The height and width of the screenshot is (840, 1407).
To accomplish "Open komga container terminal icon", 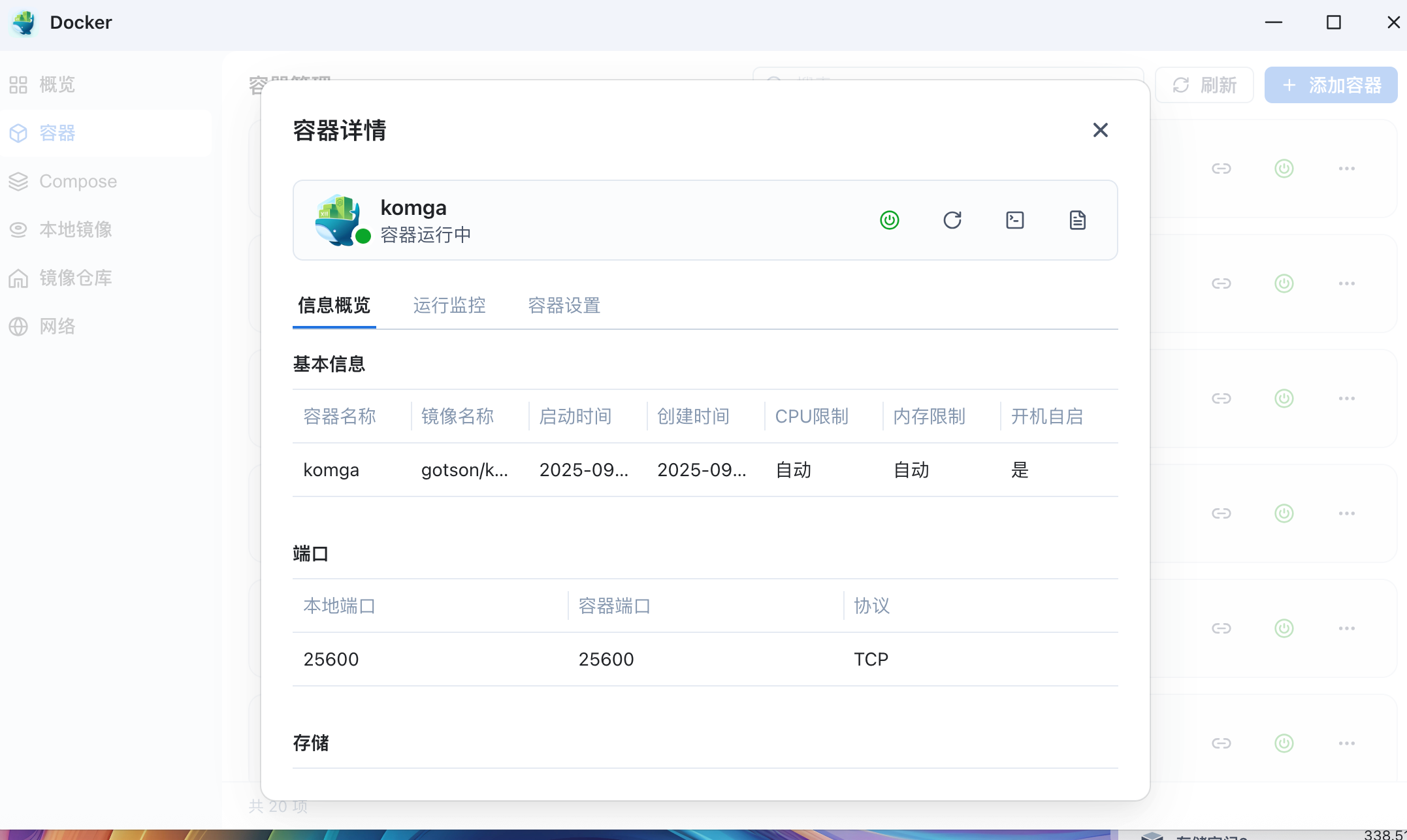I will pos(1014,220).
